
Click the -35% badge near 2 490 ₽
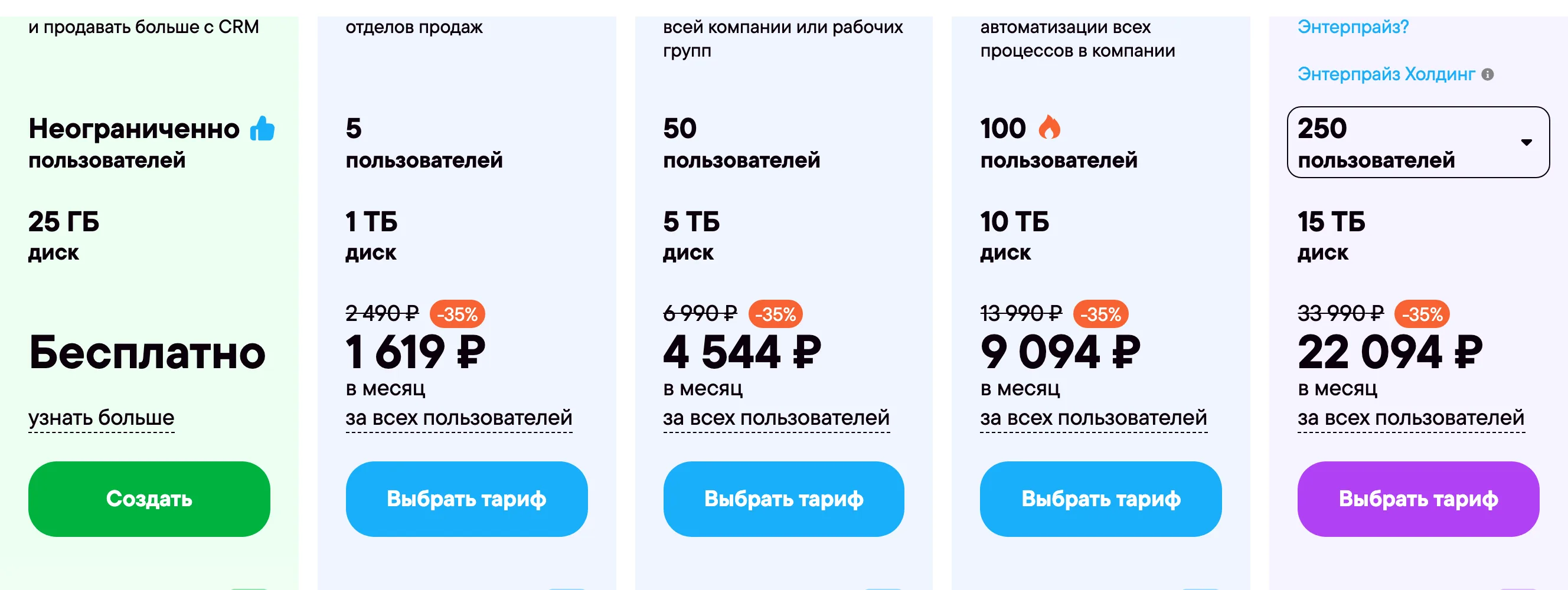tap(457, 314)
